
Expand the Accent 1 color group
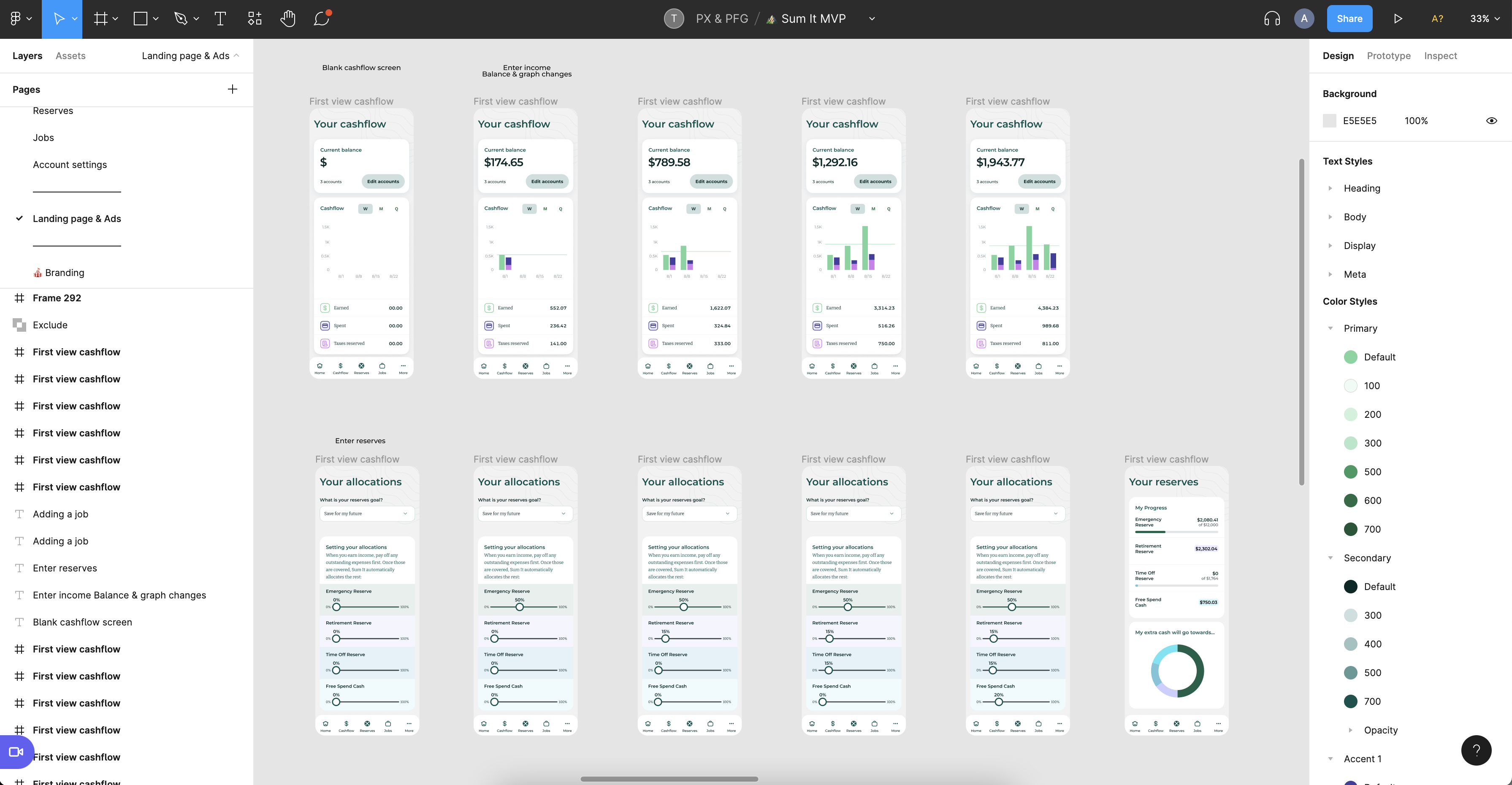point(1330,758)
